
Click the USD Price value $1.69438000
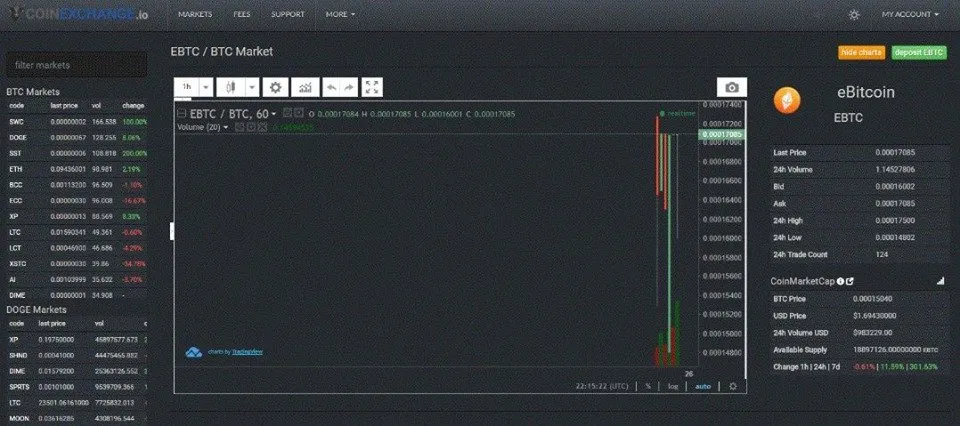[x=875, y=316]
